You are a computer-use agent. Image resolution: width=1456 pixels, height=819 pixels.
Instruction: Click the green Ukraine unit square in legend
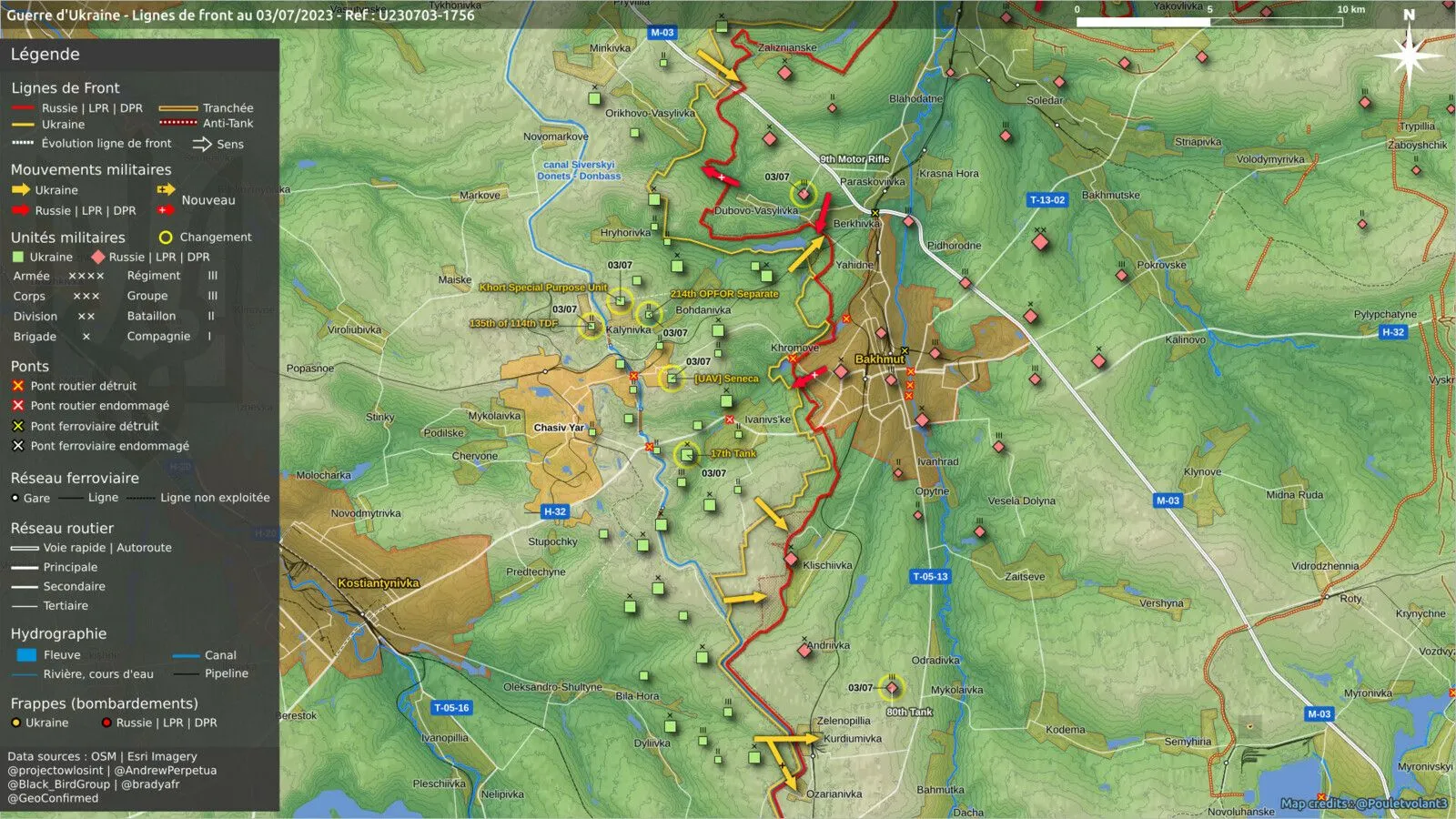[17, 258]
